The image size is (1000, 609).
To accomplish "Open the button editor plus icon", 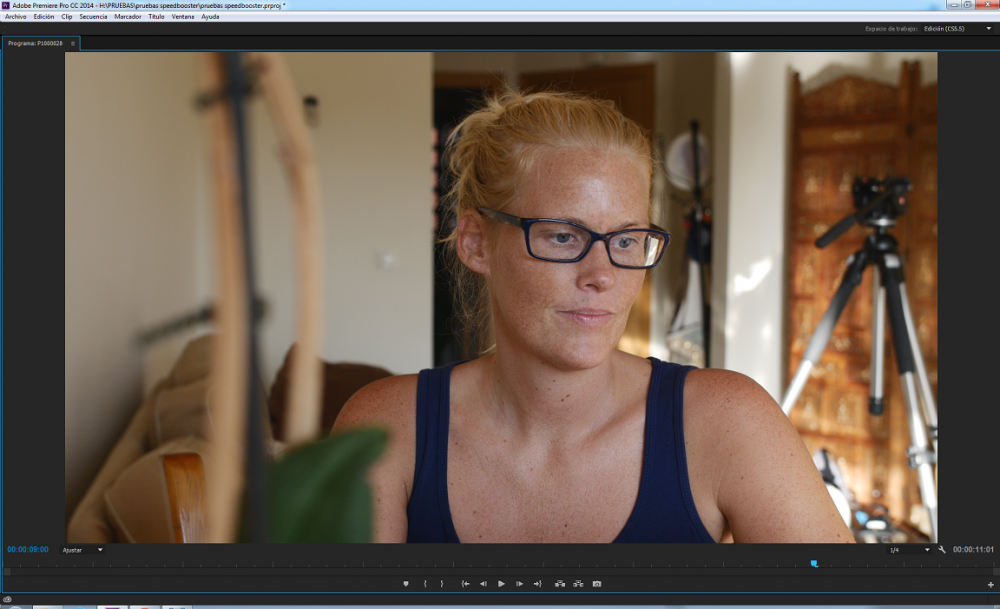I will coord(990,584).
